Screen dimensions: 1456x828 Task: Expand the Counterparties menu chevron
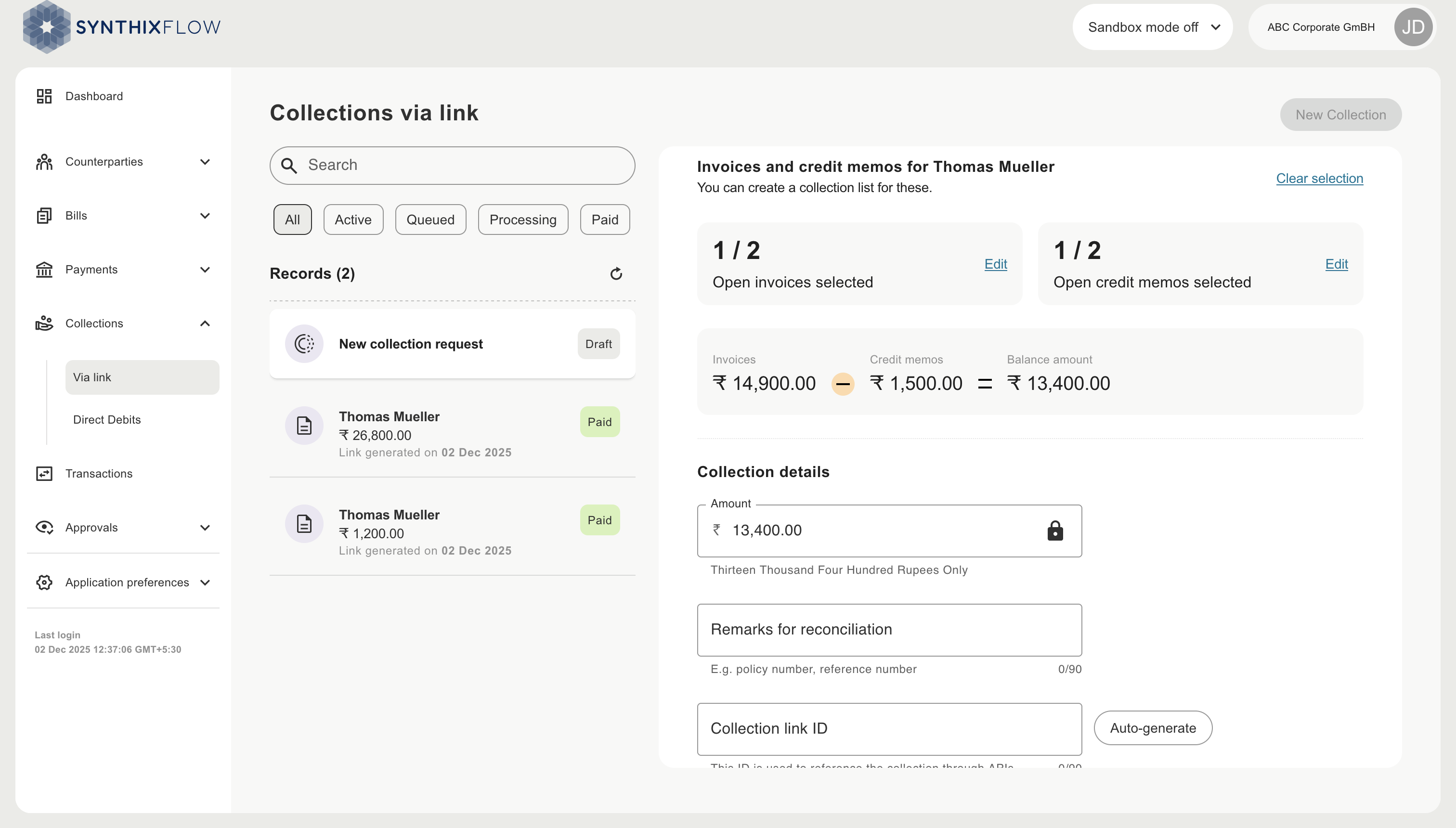(205, 161)
